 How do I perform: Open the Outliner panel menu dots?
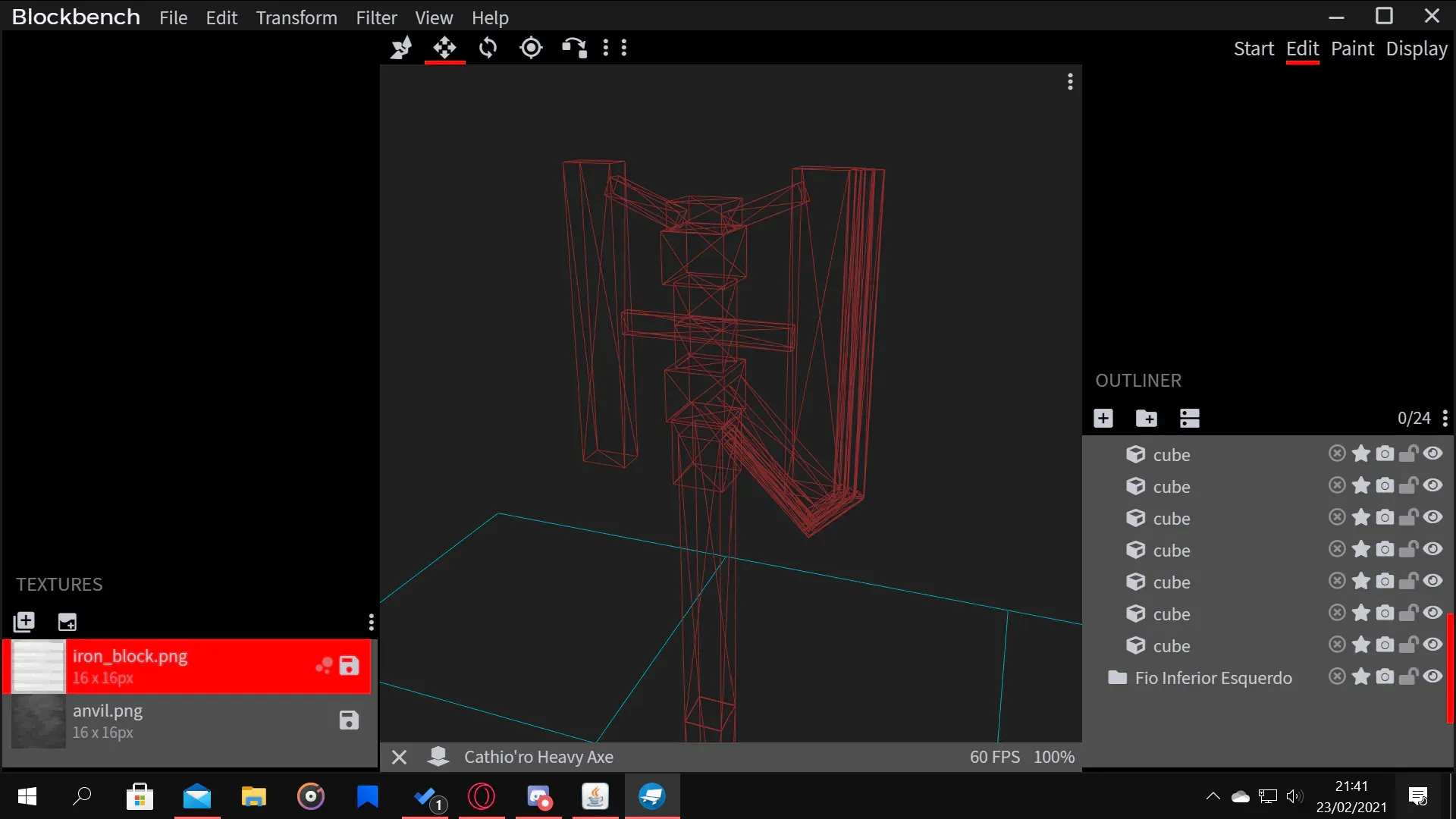[x=1445, y=418]
